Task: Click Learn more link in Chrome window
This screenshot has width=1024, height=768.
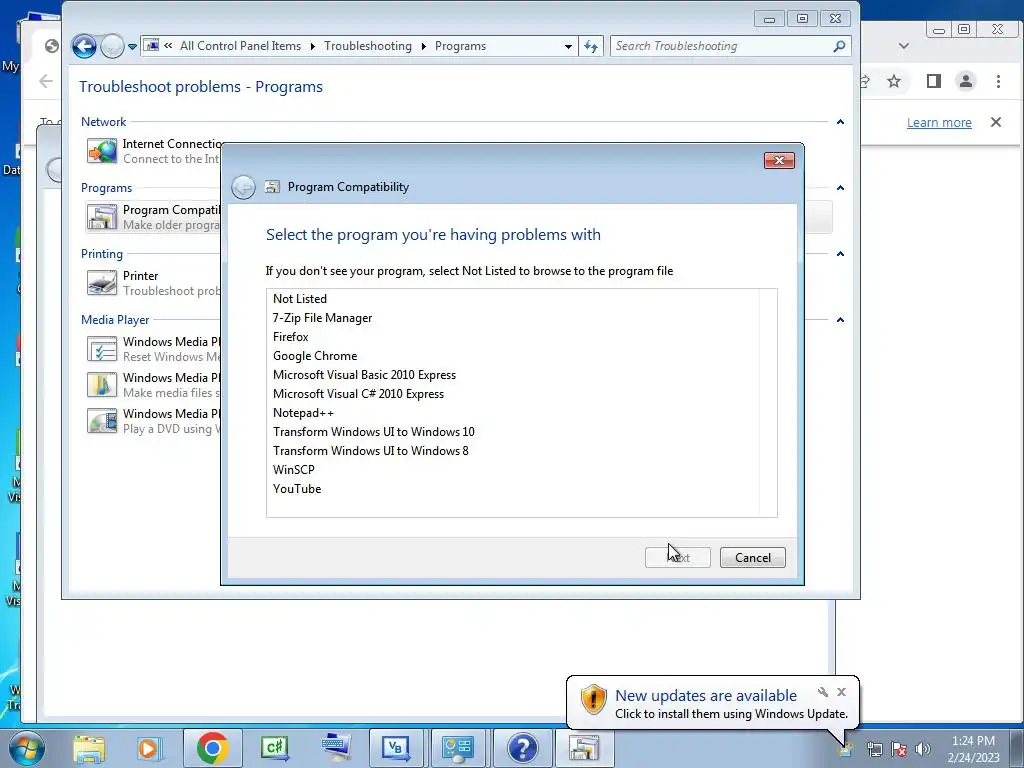Action: (939, 122)
